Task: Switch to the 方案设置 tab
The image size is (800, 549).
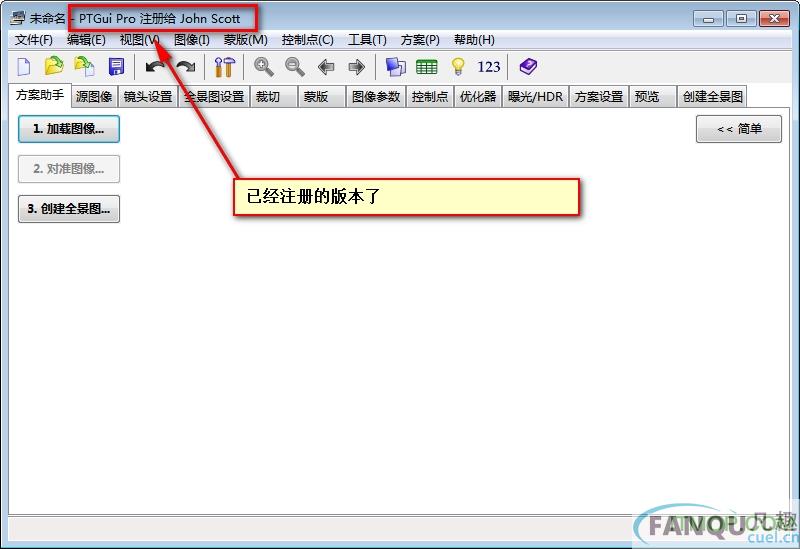Action: 599,96
